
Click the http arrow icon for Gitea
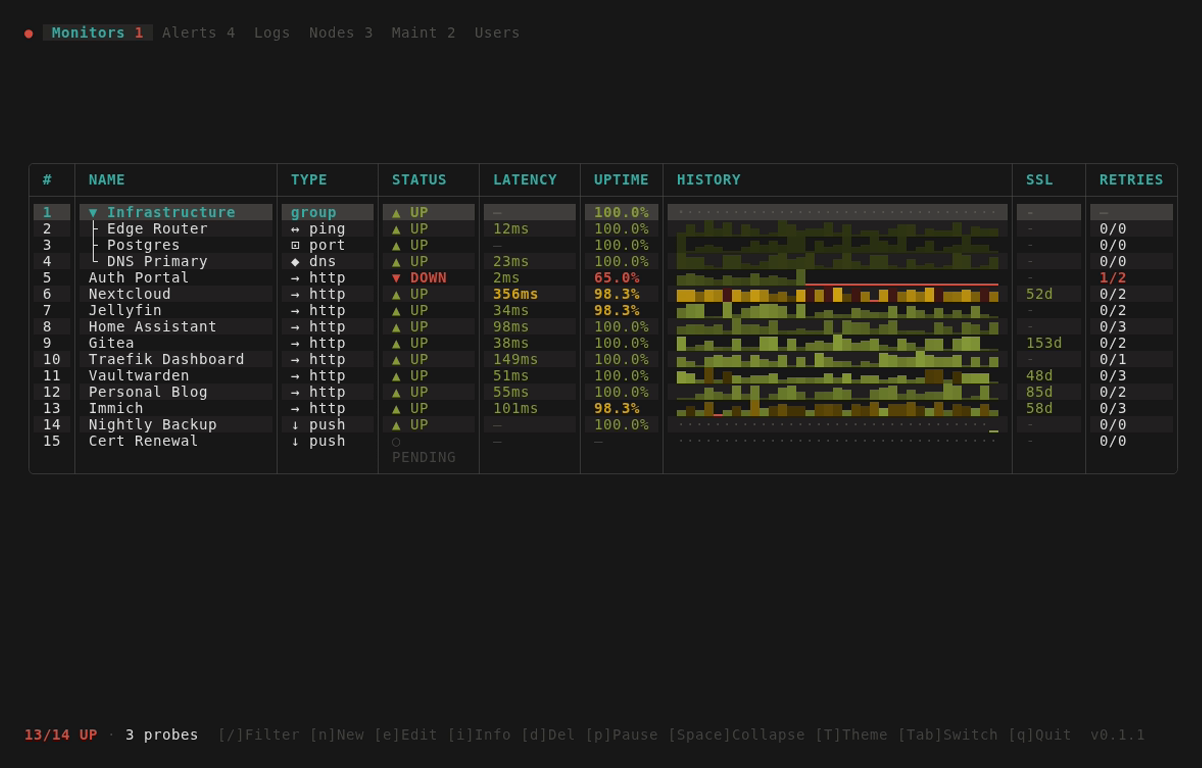point(296,343)
